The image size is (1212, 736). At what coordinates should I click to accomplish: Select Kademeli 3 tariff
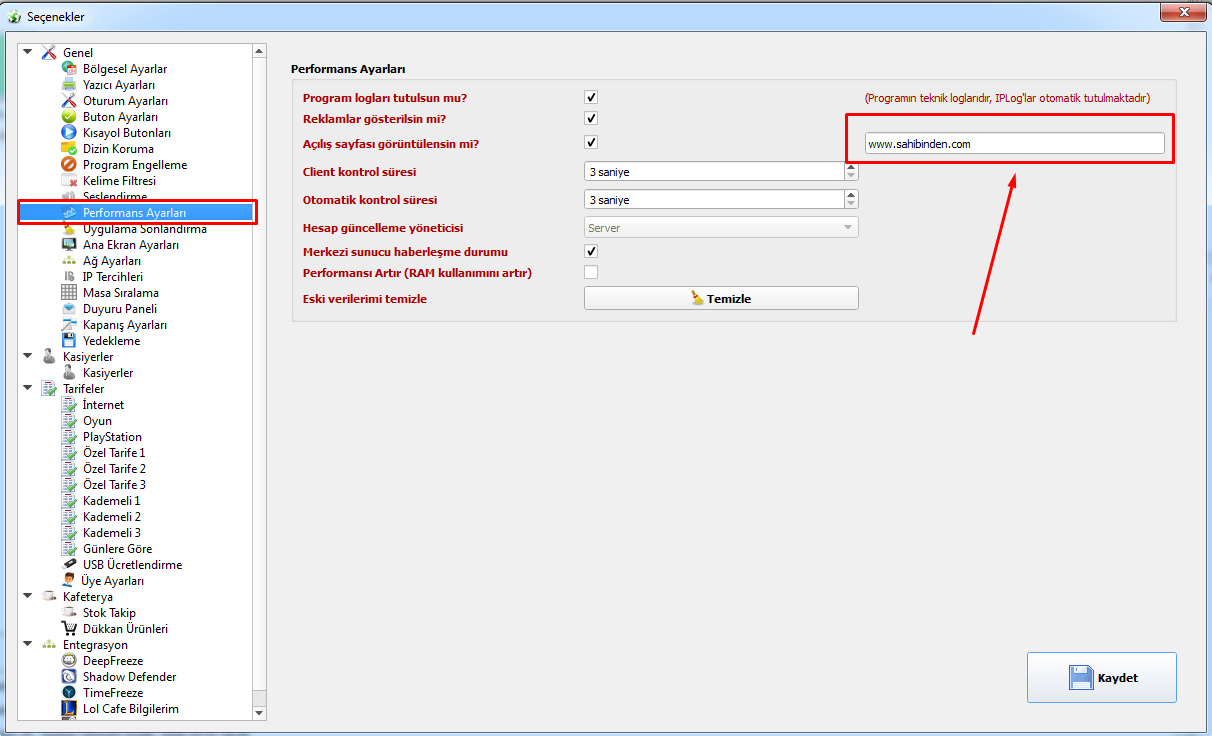click(112, 533)
